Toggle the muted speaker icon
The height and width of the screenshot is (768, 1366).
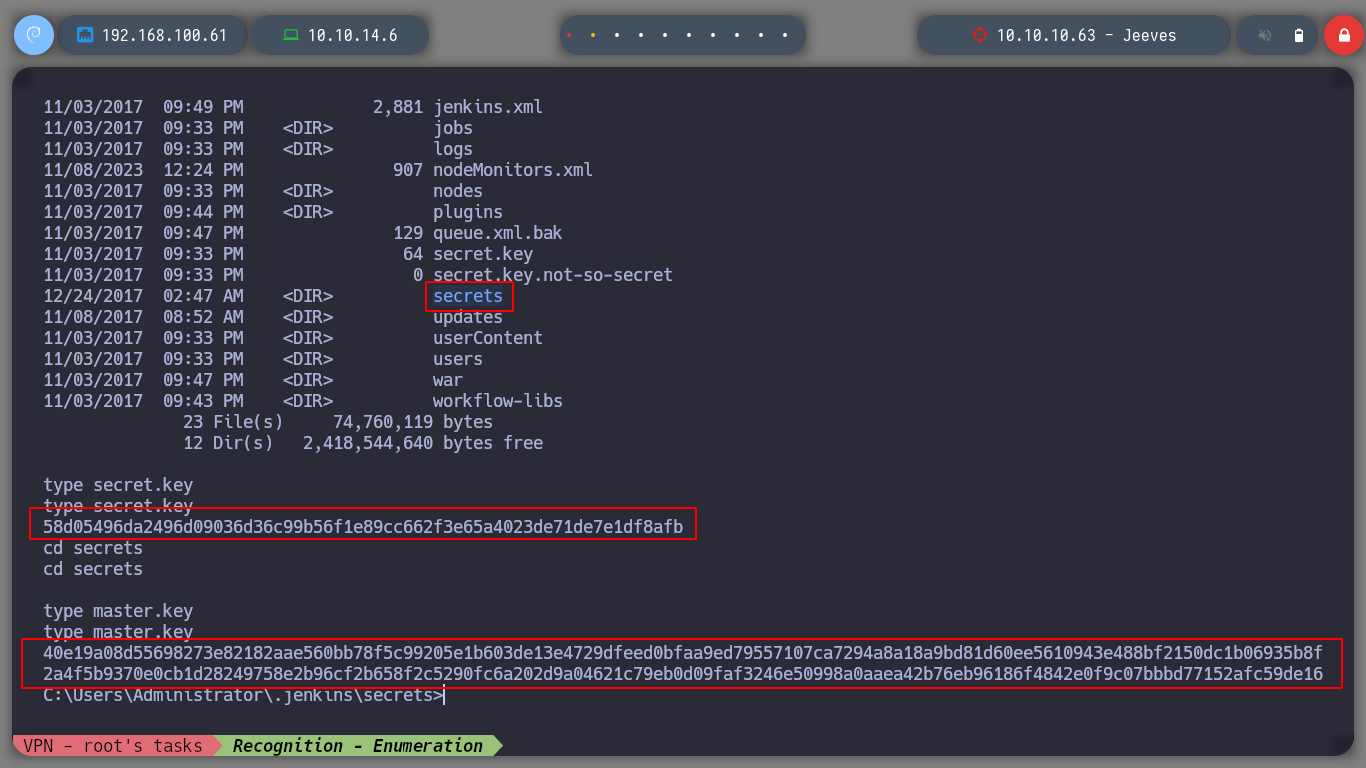1265,35
